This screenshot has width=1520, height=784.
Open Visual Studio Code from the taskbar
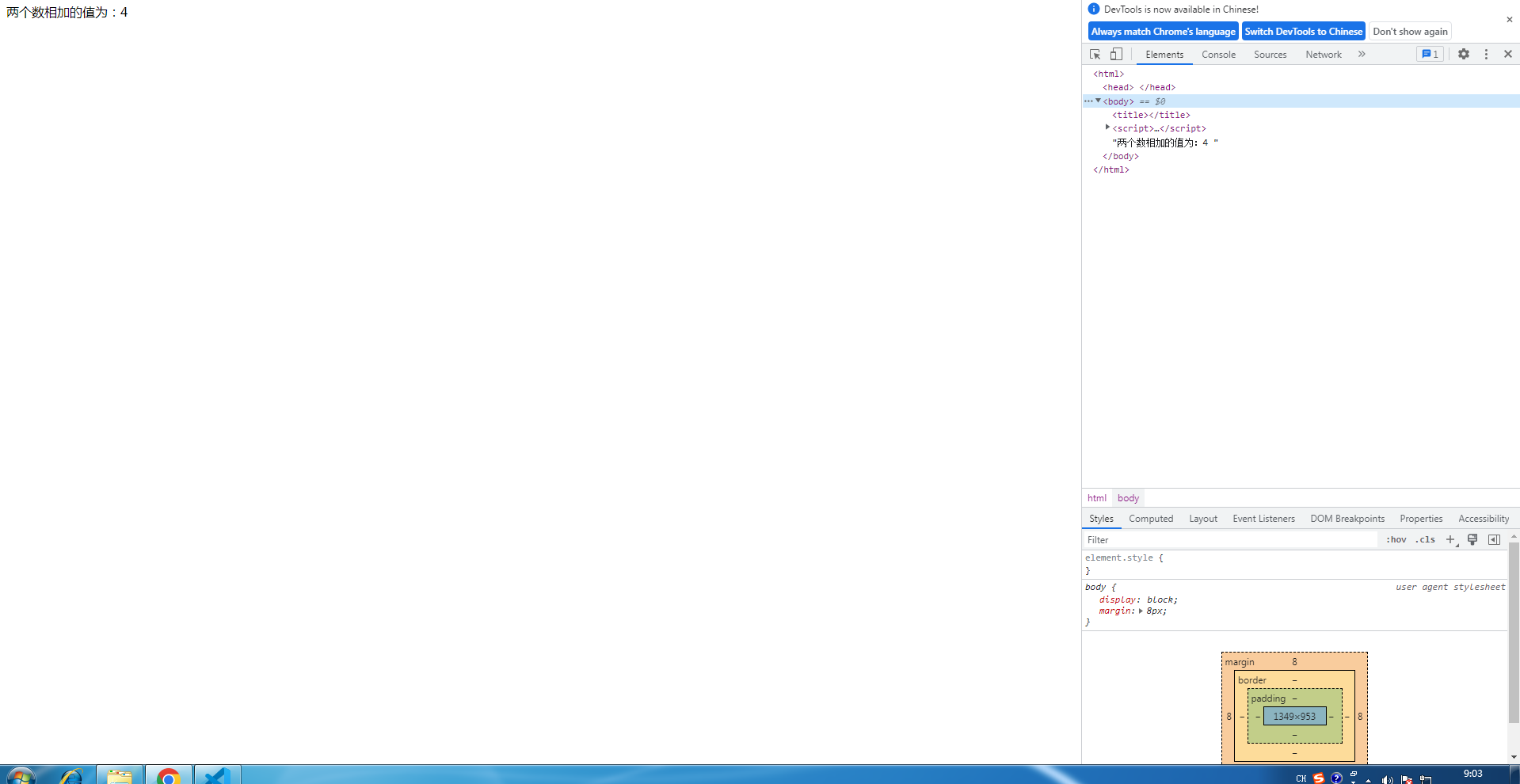click(x=217, y=775)
